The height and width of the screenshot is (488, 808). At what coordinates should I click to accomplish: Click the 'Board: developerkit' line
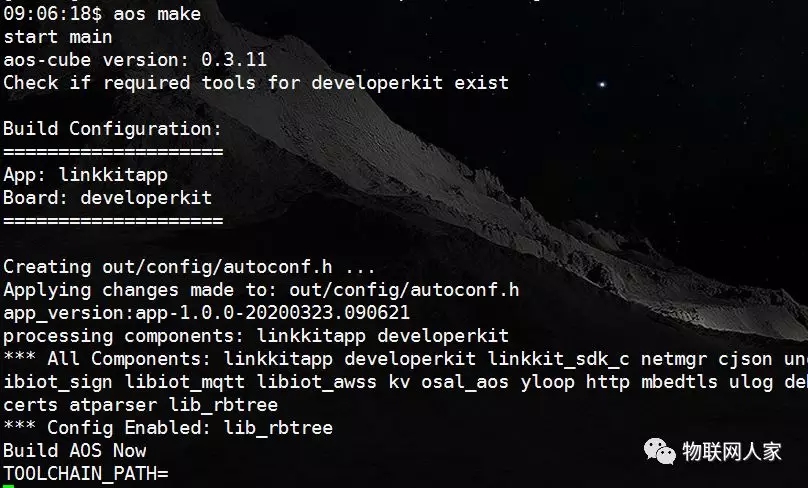click(x=108, y=198)
